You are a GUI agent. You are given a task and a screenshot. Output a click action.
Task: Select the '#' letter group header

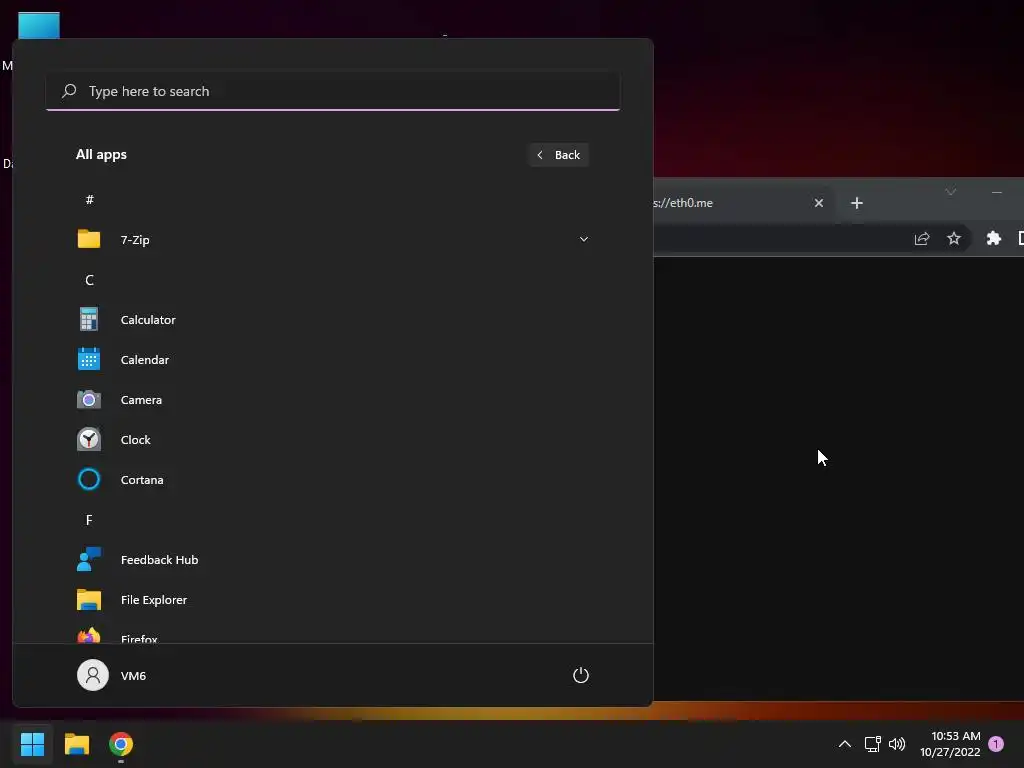pyautogui.click(x=89, y=199)
